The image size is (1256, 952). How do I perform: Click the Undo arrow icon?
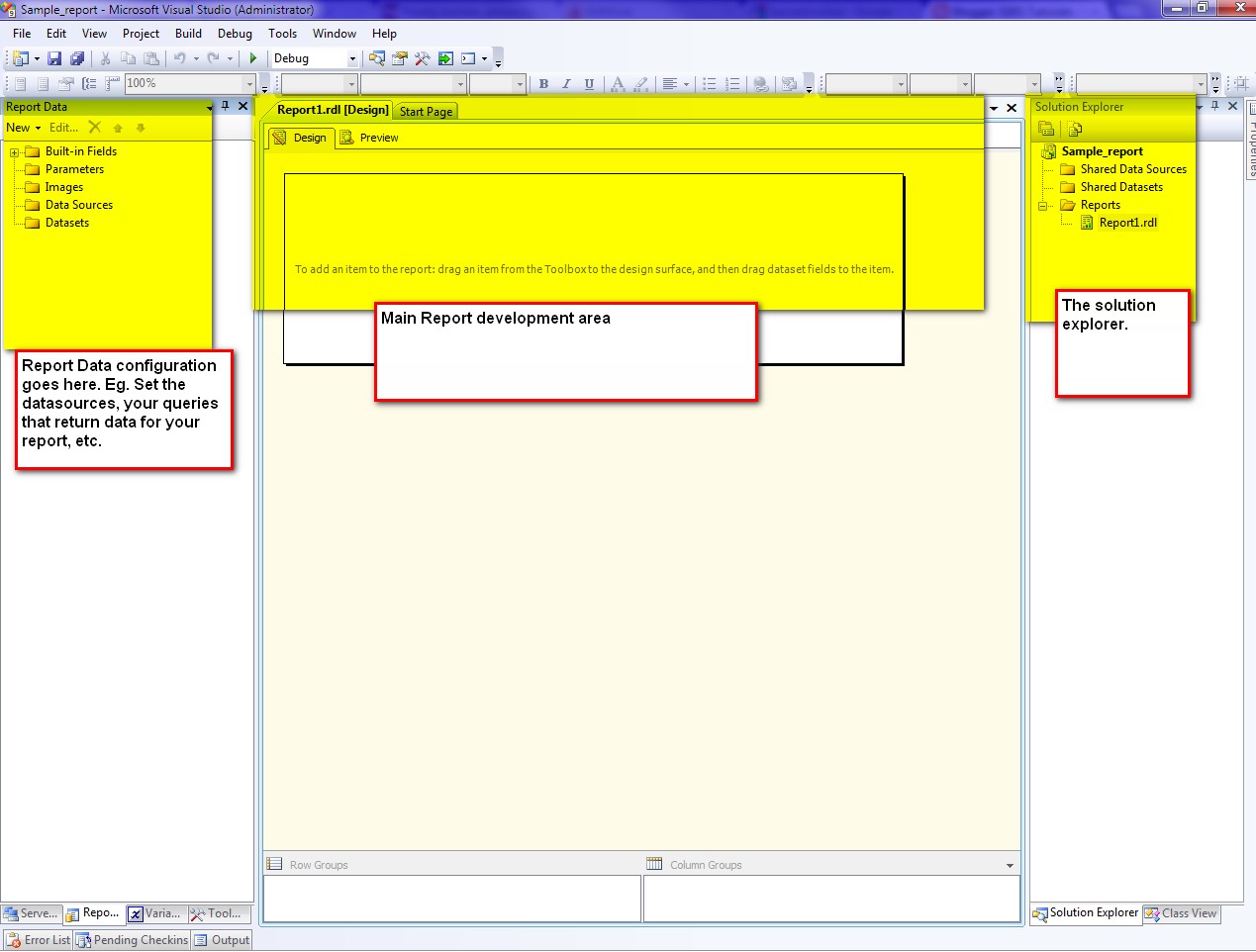pos(179,59)
